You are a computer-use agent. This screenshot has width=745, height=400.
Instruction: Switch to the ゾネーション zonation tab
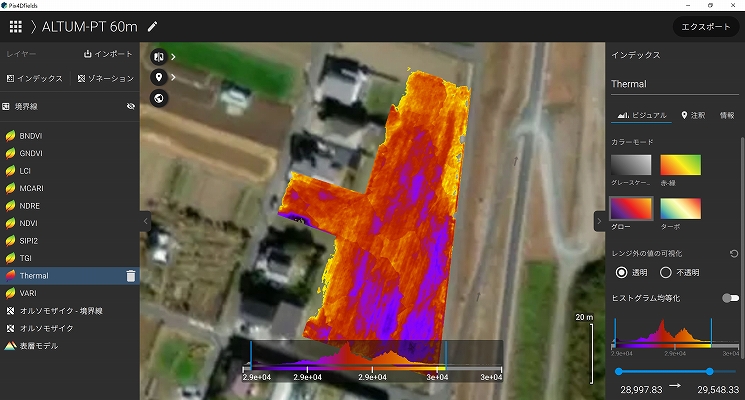[x=106, y=78]
